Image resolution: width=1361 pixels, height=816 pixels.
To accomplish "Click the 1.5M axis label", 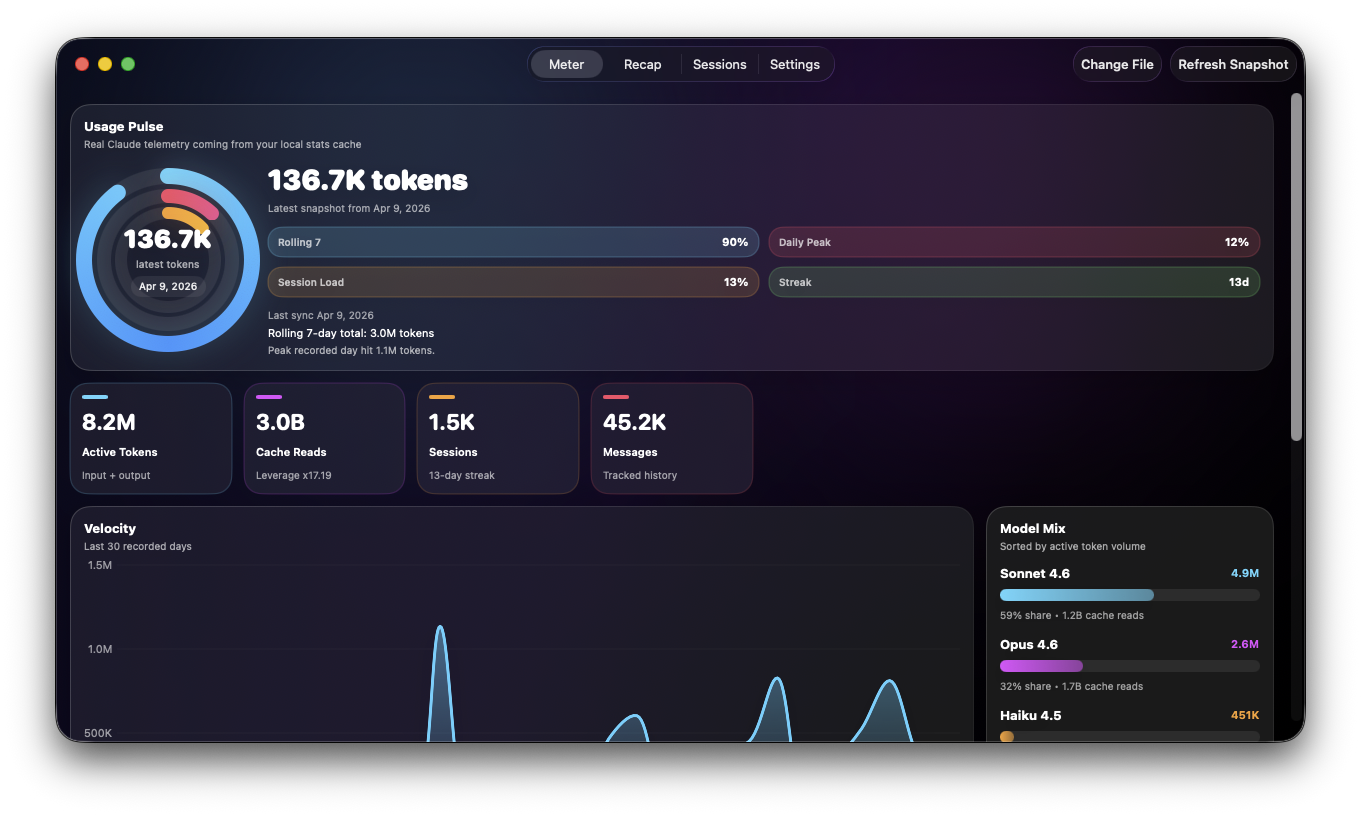I will click(x=100, y=566).
